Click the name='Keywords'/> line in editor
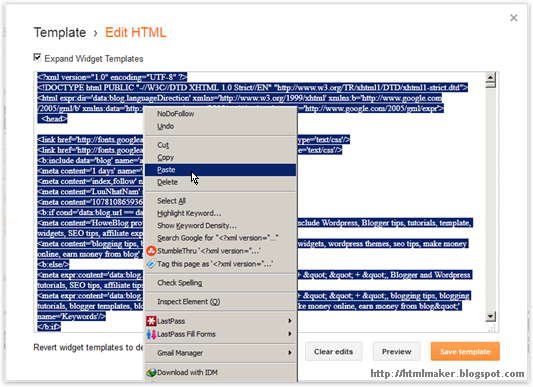Image resolution: width=533 pixels, height=387 pixels. click(71, 317)
